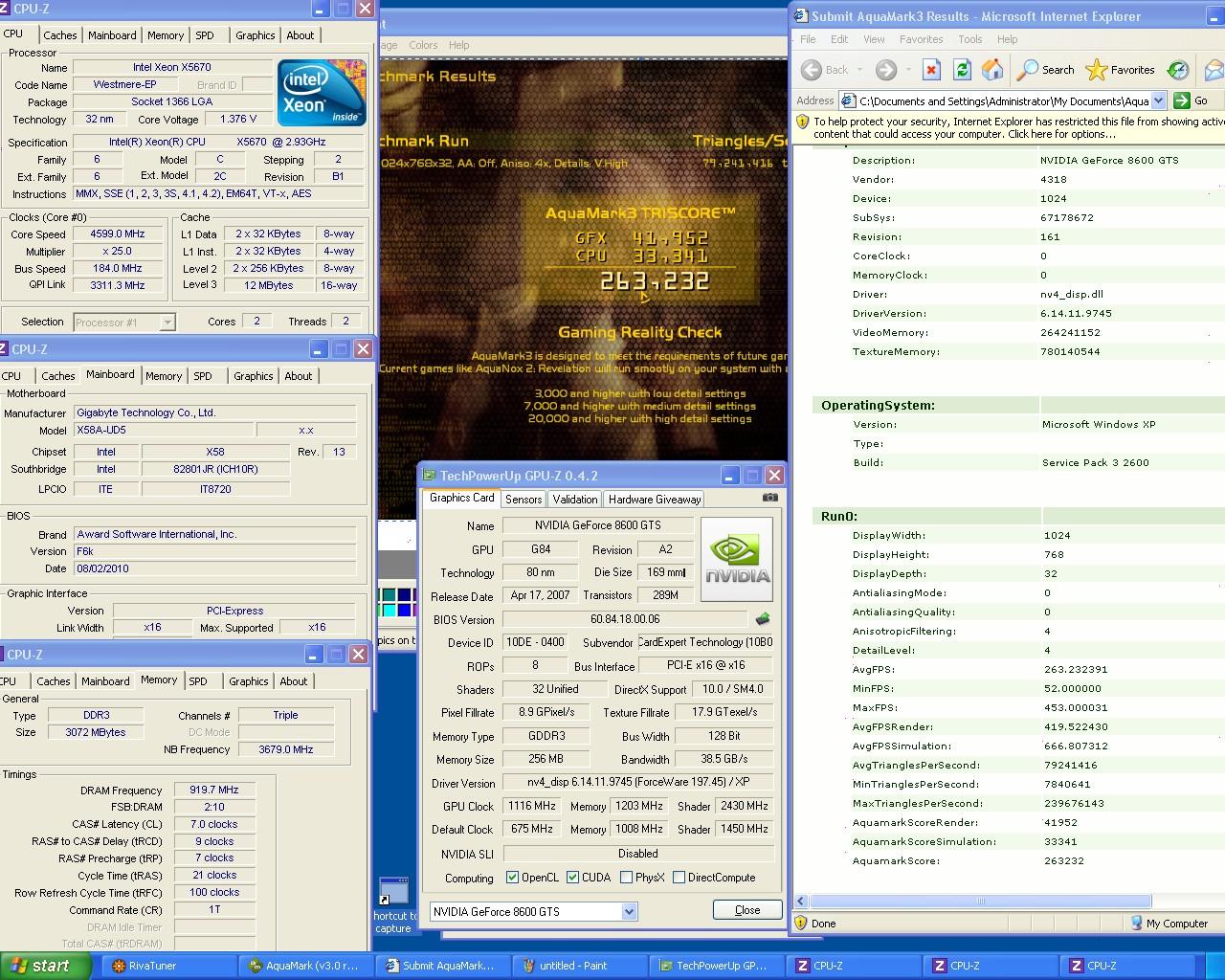The height and width of the screenshot is (980, 1225).
Task: Open the History clock icon in IE toolbar
Action: coord(1178,70)
